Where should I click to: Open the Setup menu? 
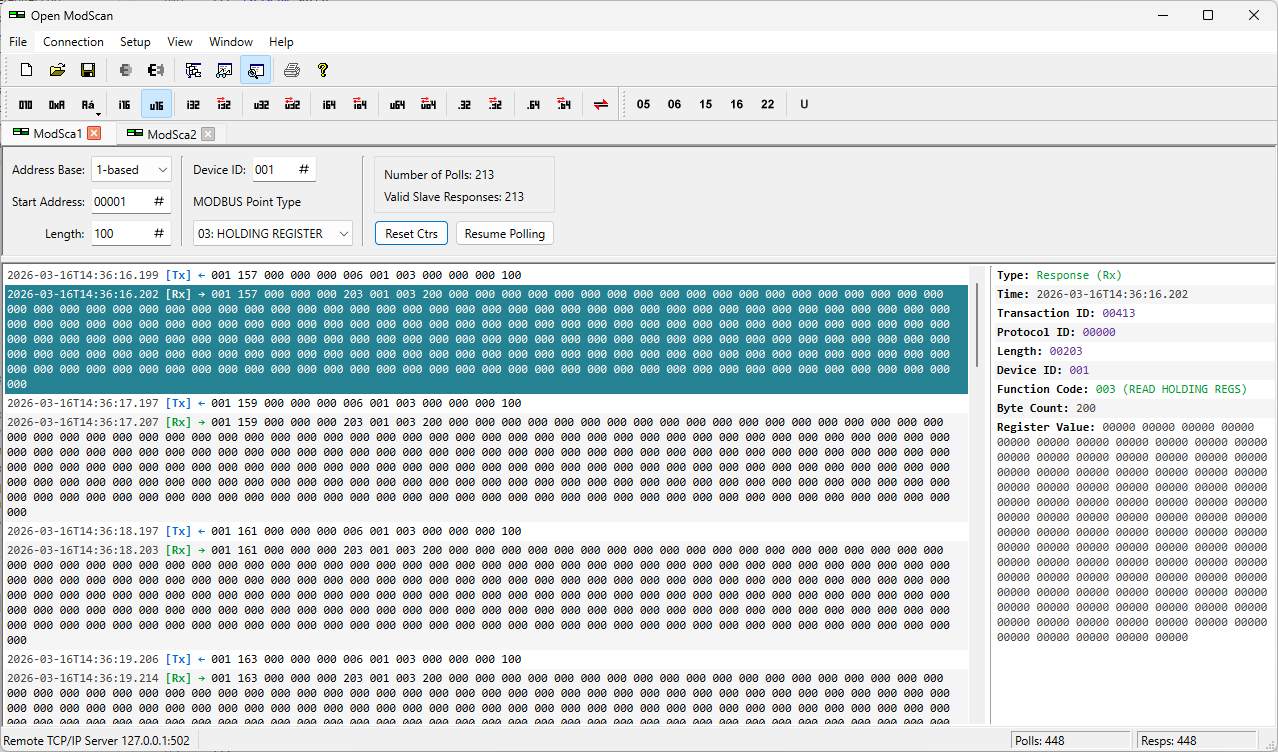134,42
